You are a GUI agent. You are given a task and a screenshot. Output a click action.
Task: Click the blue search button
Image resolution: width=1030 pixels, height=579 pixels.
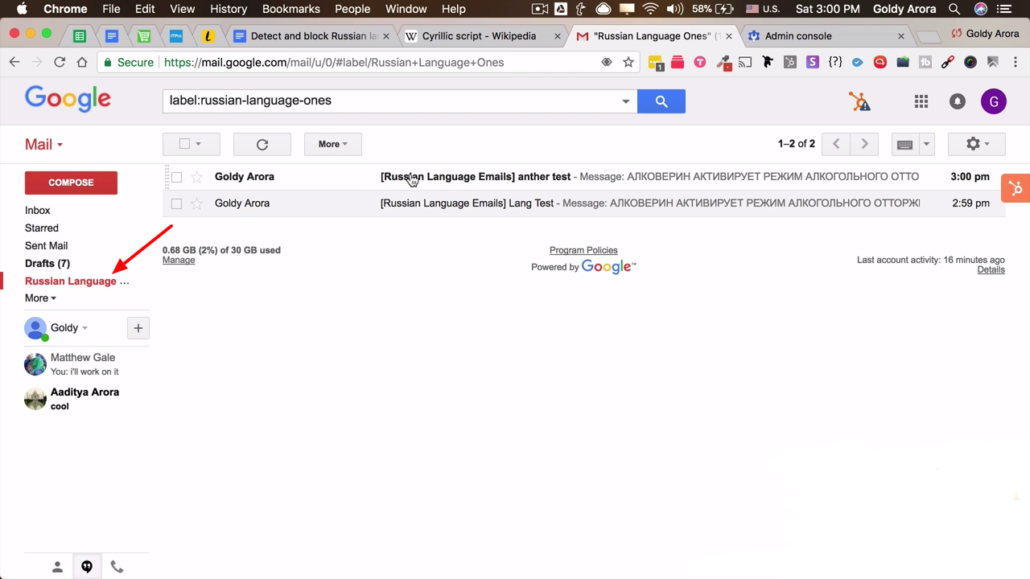(x=661, y=101)
